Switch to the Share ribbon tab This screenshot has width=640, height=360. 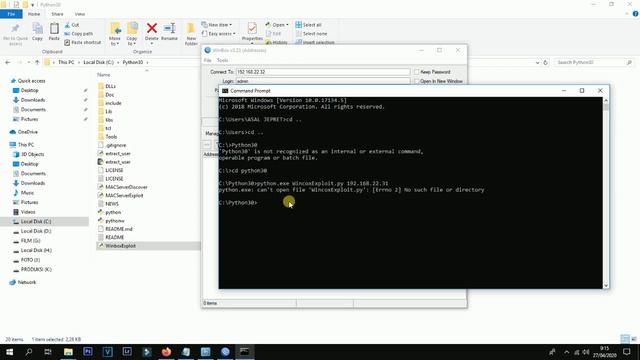pos(57,14)
